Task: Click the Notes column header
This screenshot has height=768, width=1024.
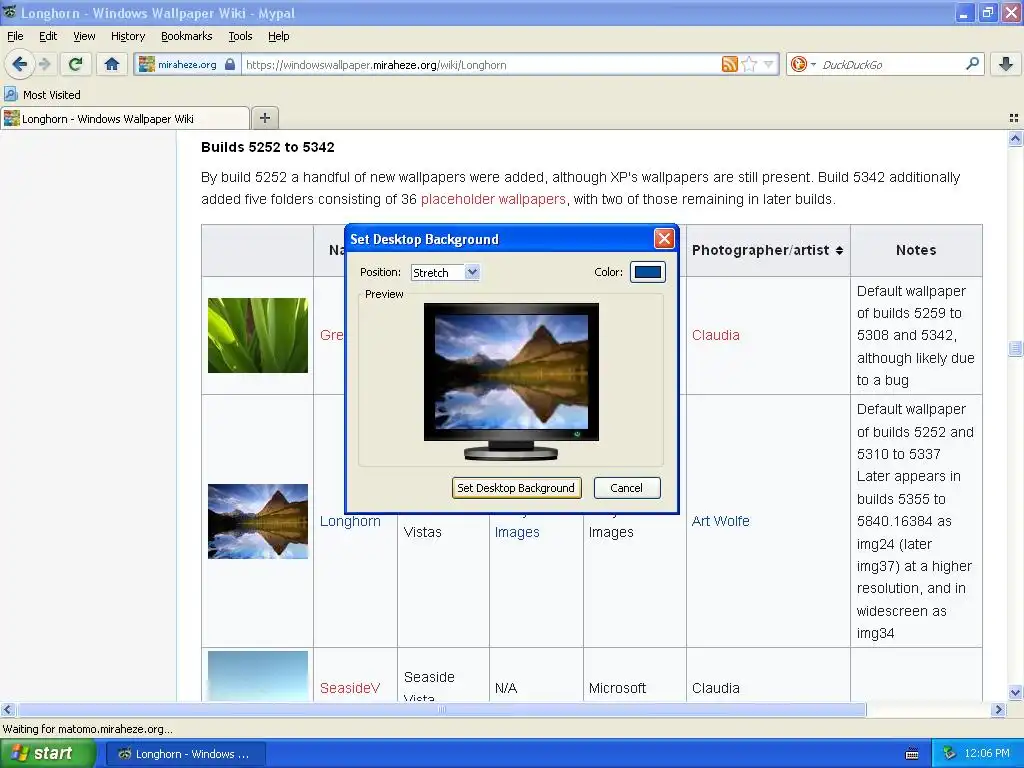Action: tap(916, 250)
